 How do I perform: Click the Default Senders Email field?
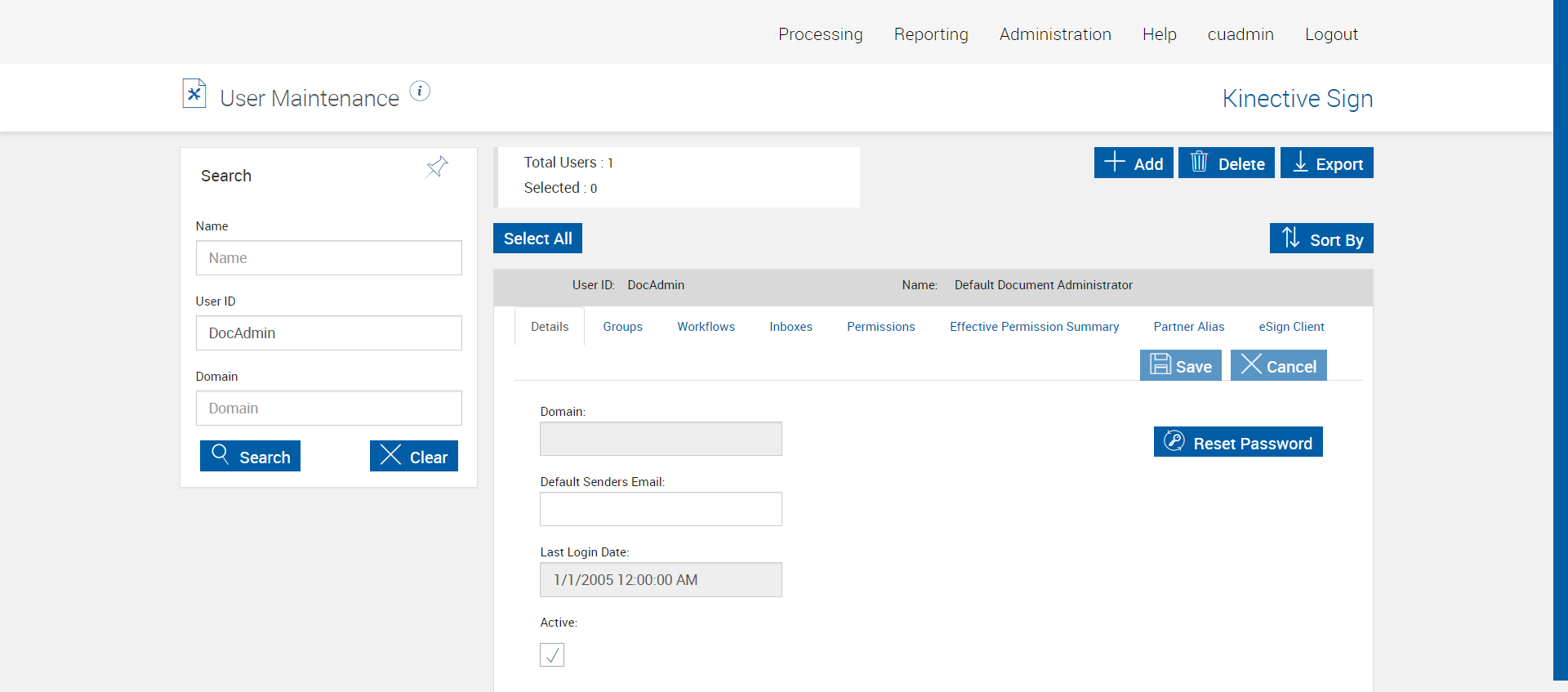coord(661,509)
